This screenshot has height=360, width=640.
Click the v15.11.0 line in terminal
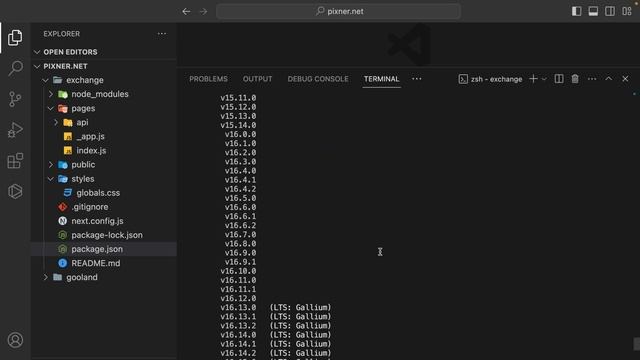coord(238,98)
